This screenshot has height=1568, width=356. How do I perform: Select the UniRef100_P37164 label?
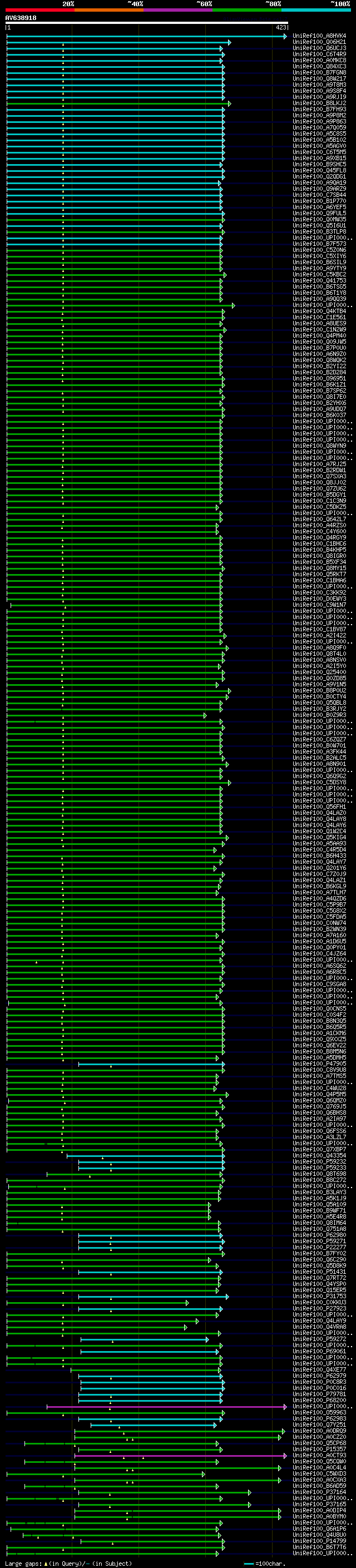319,1492
